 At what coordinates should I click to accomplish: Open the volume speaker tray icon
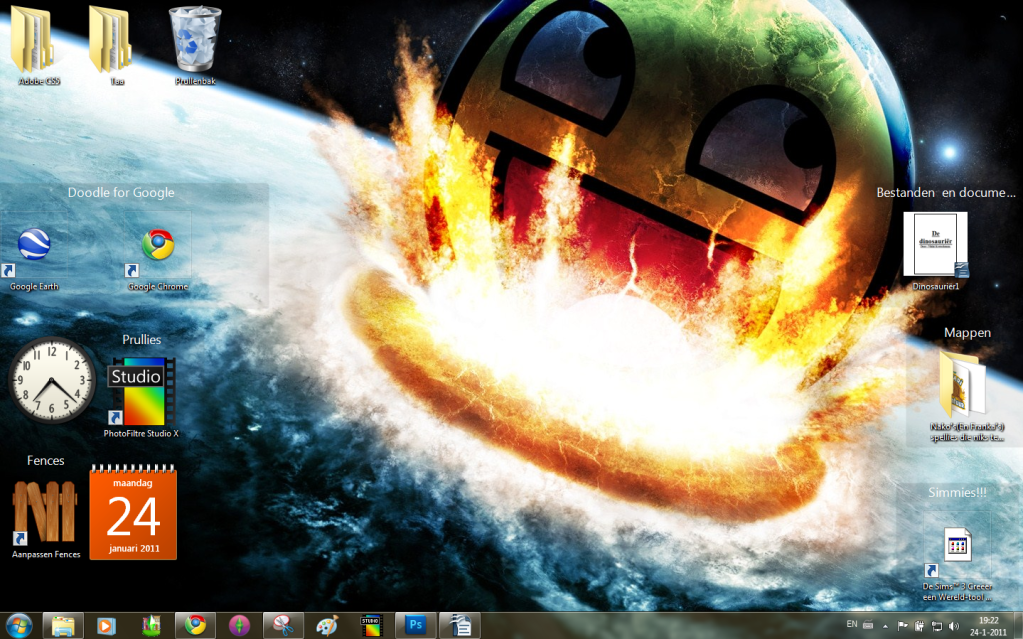point(953,626)
